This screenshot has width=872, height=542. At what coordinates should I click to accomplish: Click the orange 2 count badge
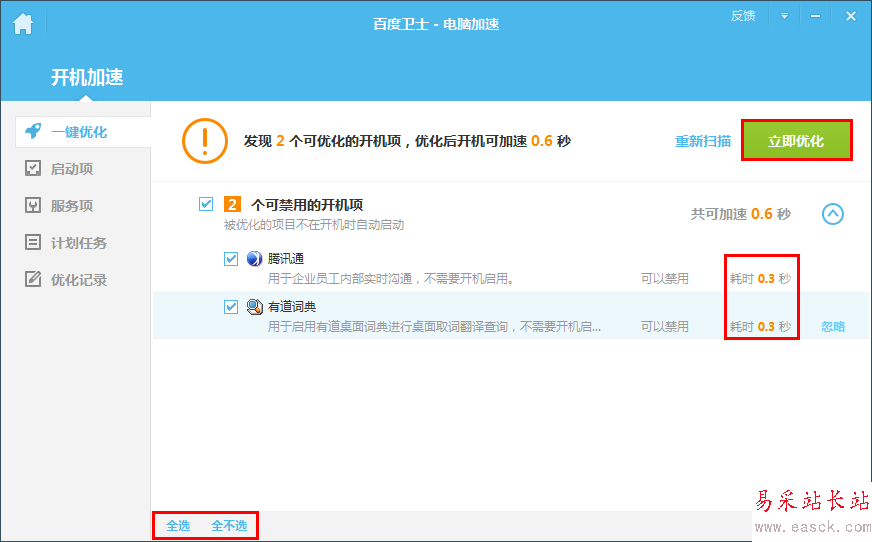pos(232,205)
